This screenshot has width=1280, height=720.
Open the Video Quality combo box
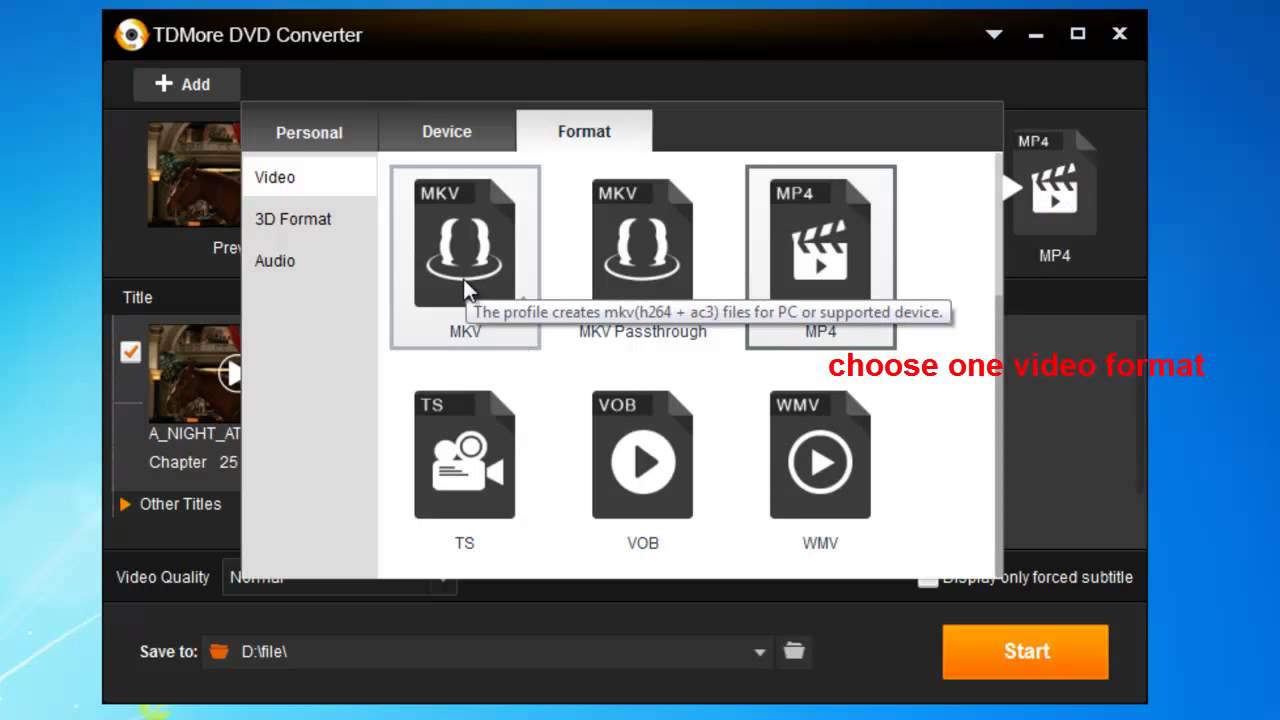point(340,577)
